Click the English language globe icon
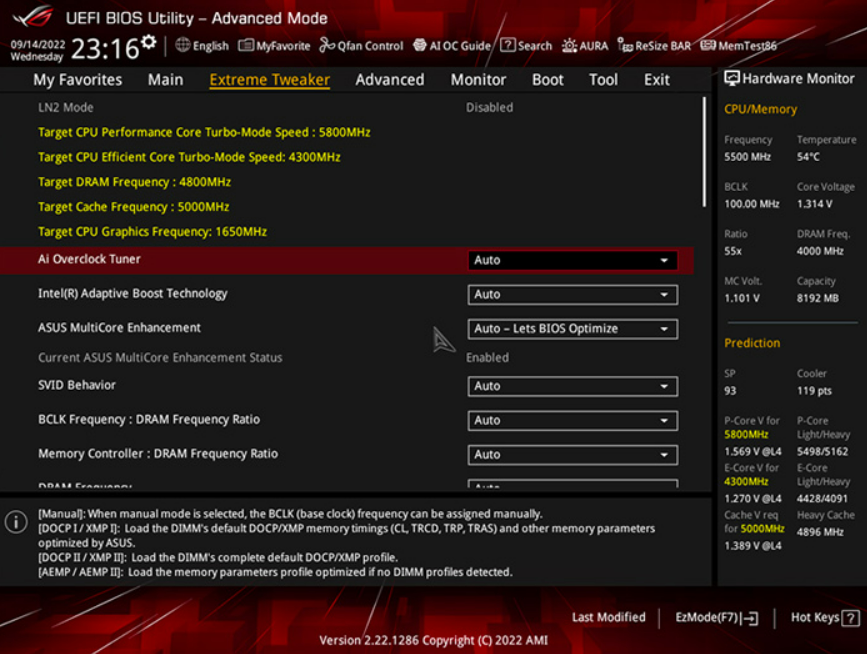This screenshot has height=654, width=867. point(182,45)
